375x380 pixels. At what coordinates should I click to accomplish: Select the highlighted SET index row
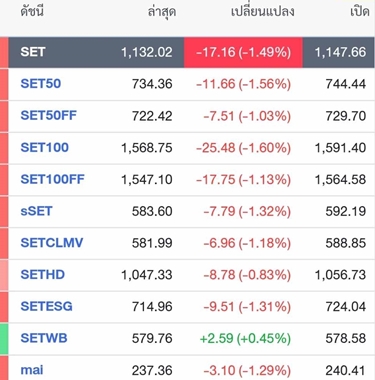tap(191, 52)
